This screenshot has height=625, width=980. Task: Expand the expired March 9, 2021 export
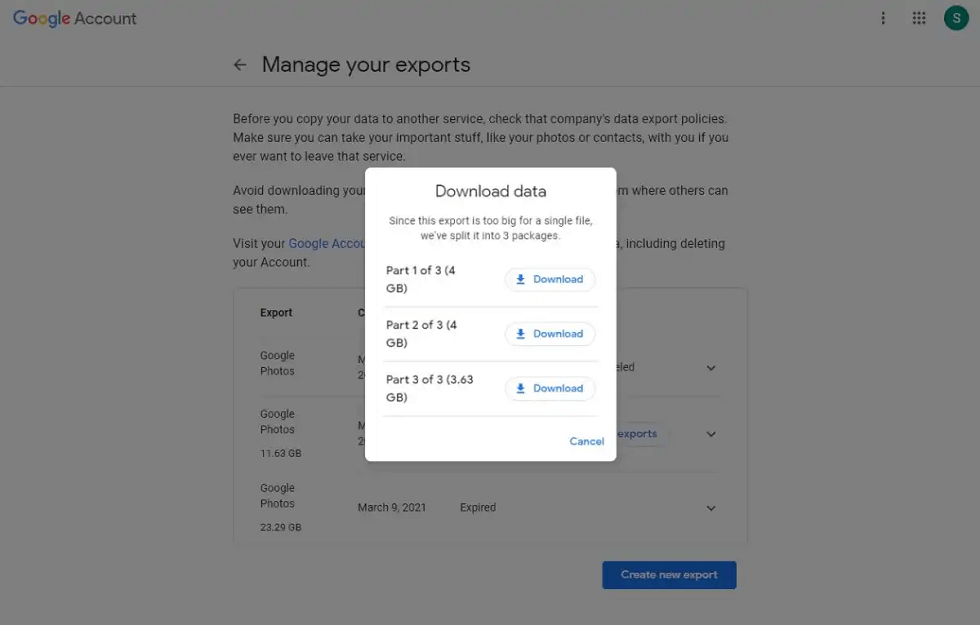tap(710, 508)
